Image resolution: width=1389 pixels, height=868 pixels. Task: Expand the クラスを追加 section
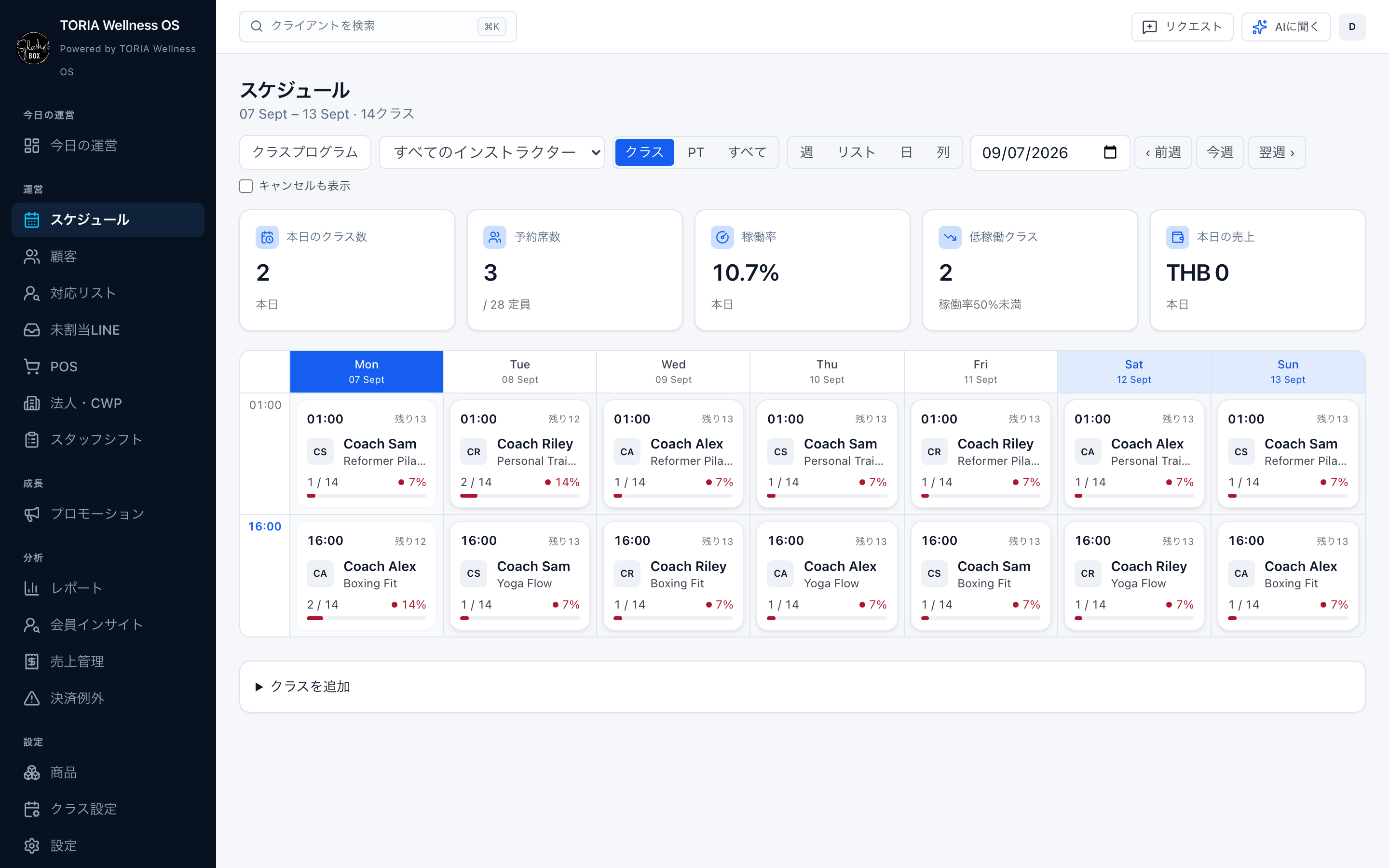click(802, 687)
